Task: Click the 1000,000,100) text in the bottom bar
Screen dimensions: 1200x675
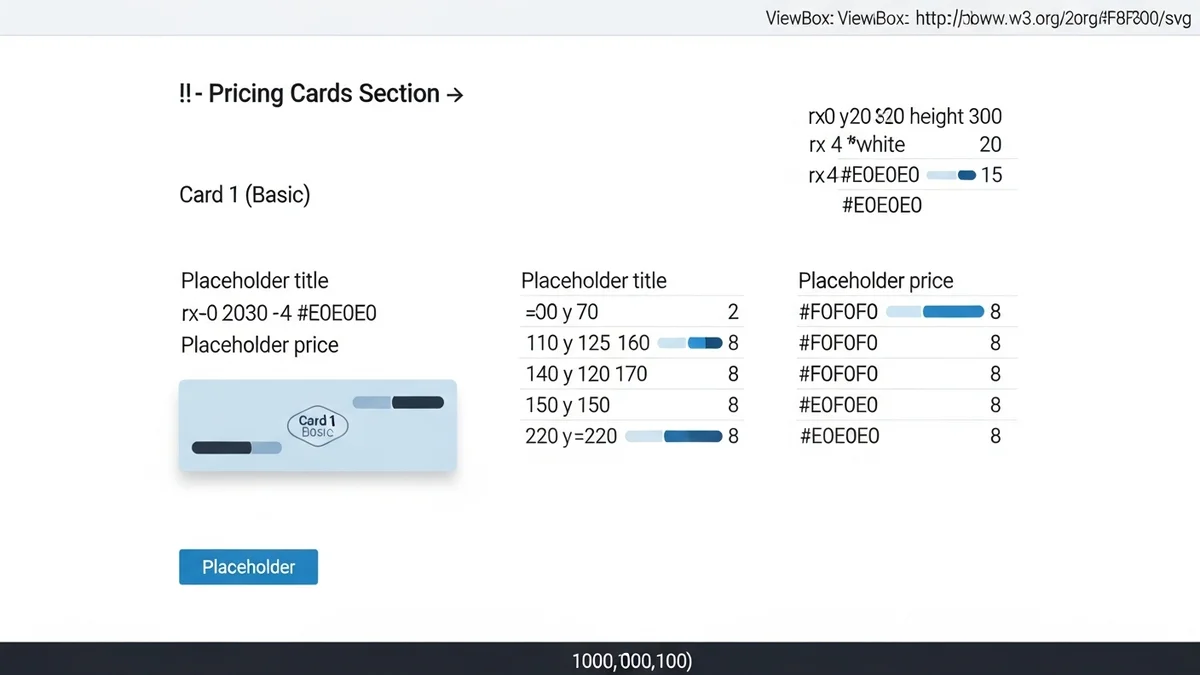Action: coord(632,661)
